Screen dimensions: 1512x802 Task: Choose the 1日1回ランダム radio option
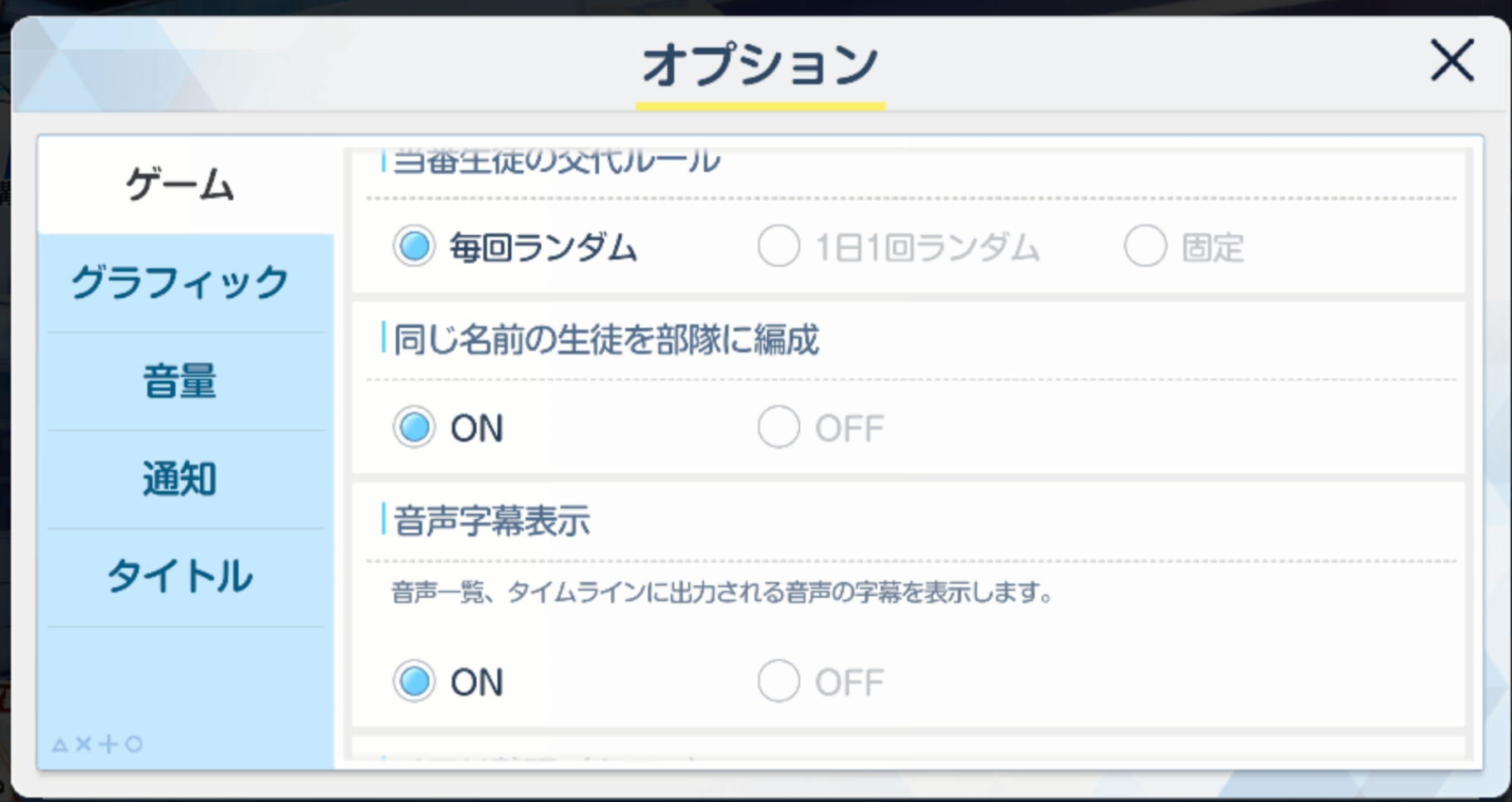point(778,247)
